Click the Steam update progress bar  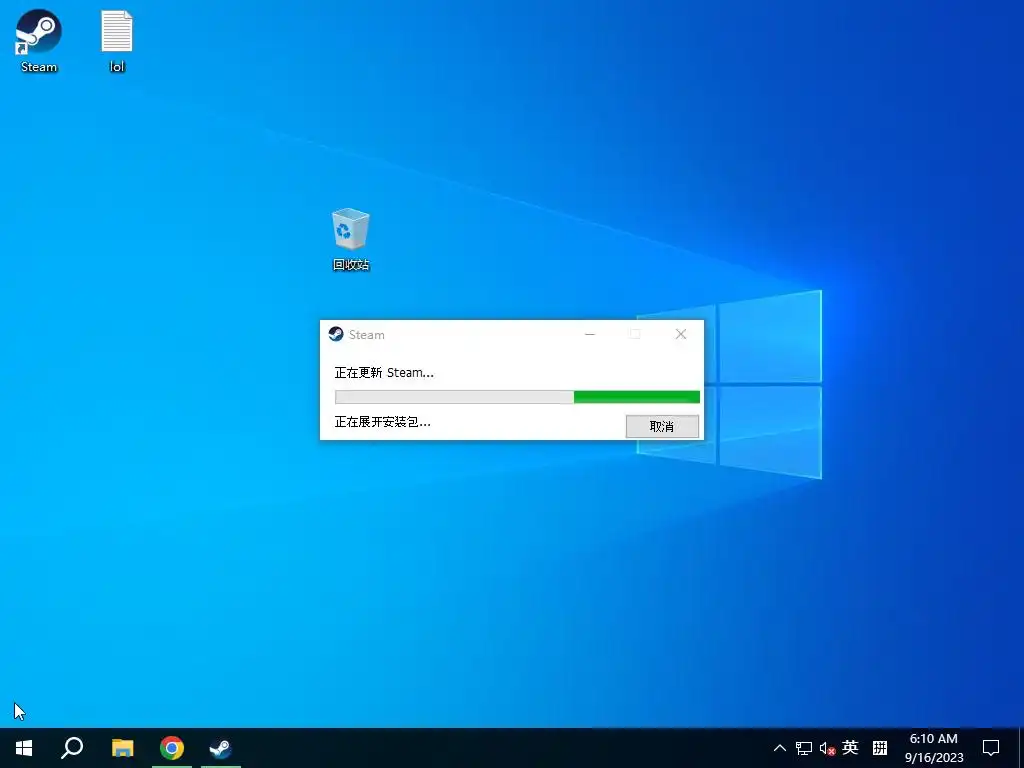click(x=517, y=397)
